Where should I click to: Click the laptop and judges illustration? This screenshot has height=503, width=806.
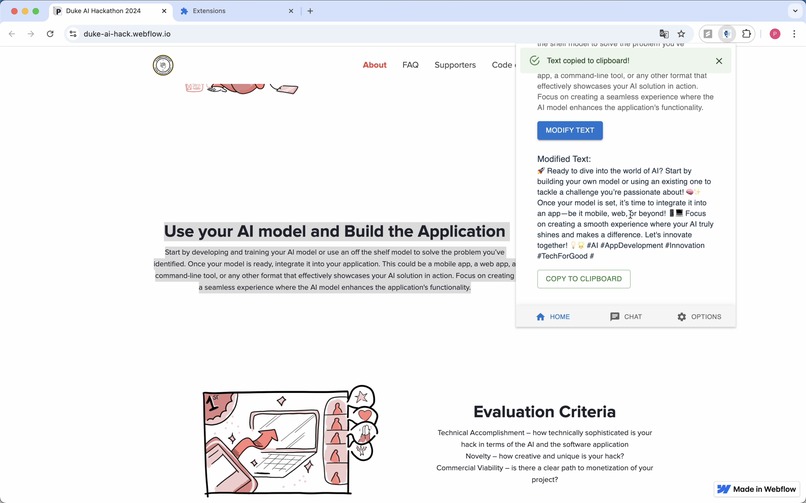[289, 441]
